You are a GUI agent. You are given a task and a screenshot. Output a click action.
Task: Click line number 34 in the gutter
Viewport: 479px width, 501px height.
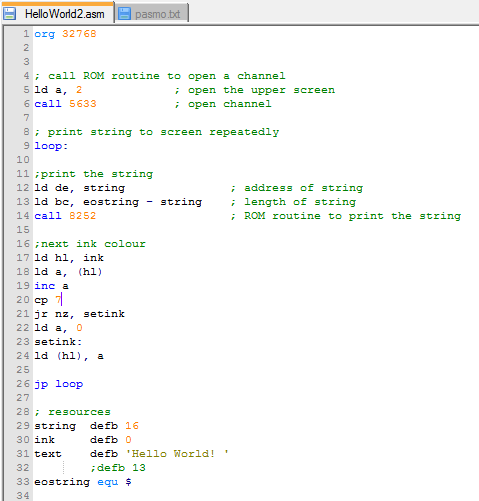tap(23, 496)
